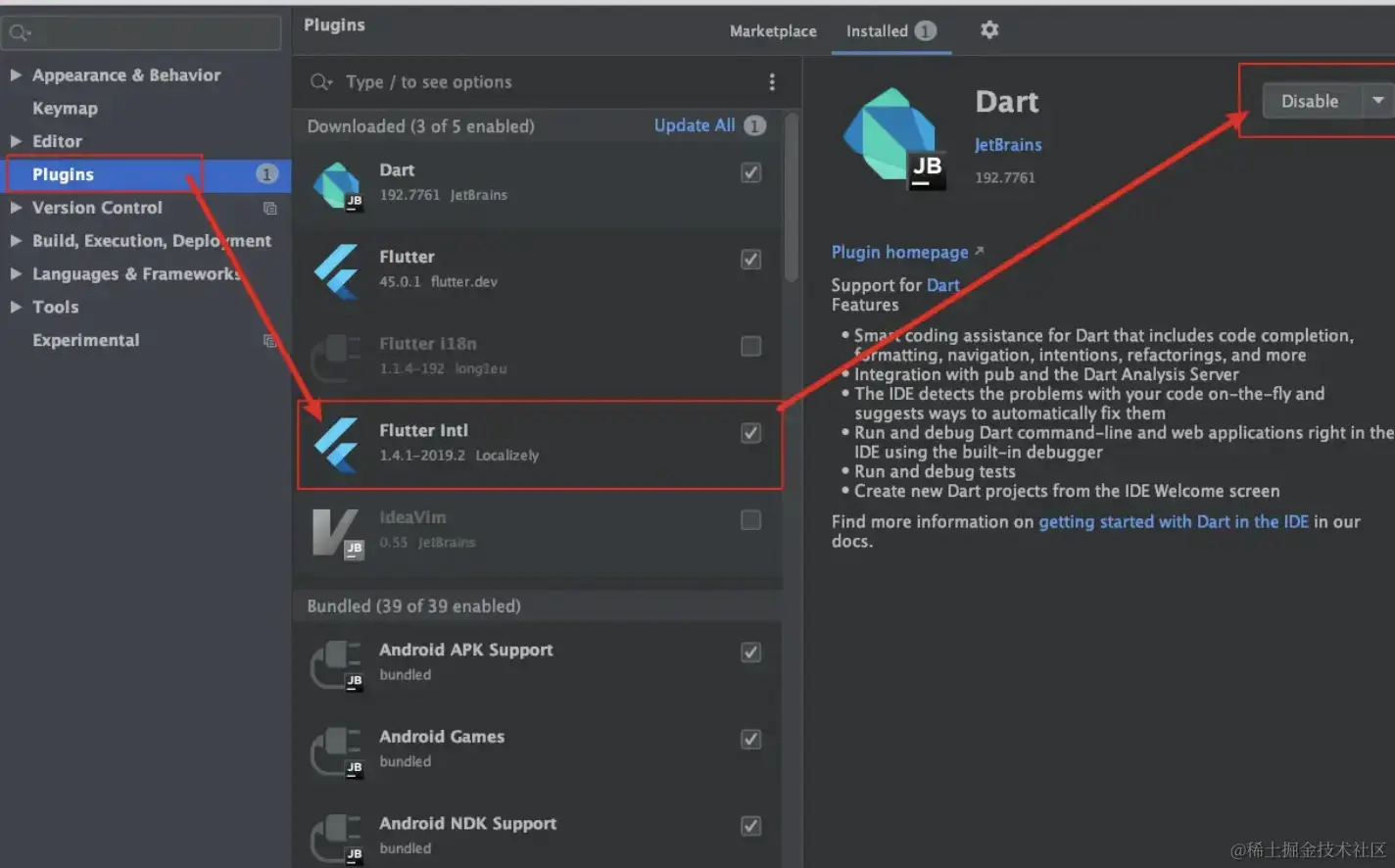1395x868 pixels.
Task: Click the Bundled (39 of 39 enabled) header
Action: pos(413,605)
